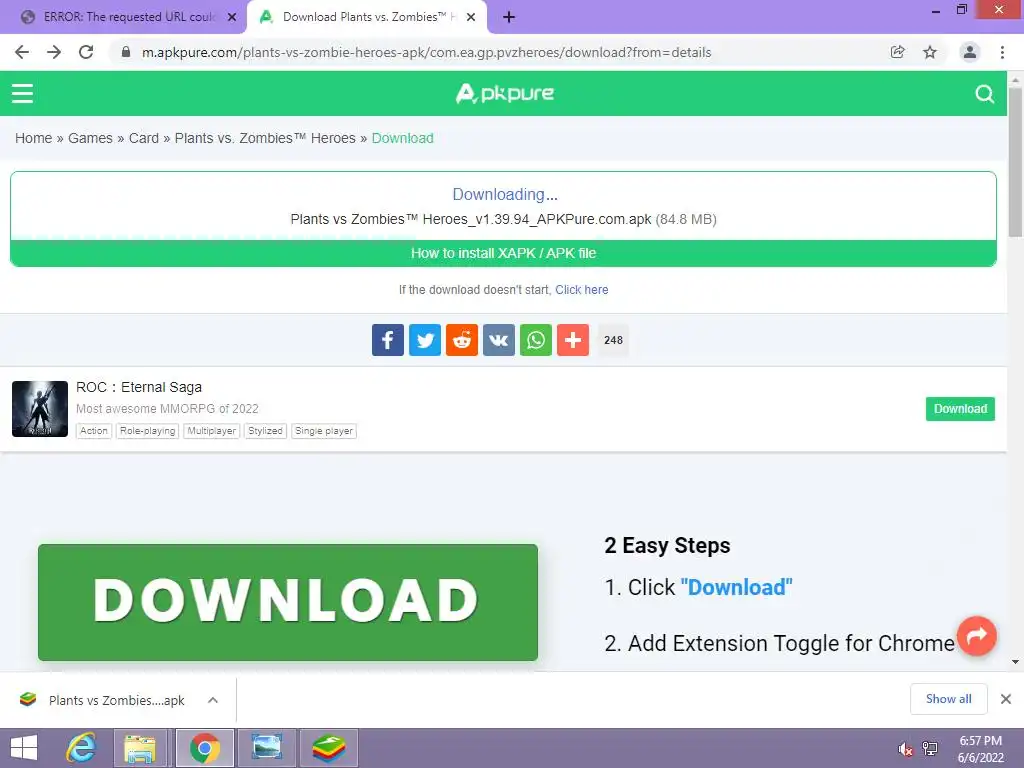Share via Twitter icon
The image size is (1024, 768).
coord(425,340)
